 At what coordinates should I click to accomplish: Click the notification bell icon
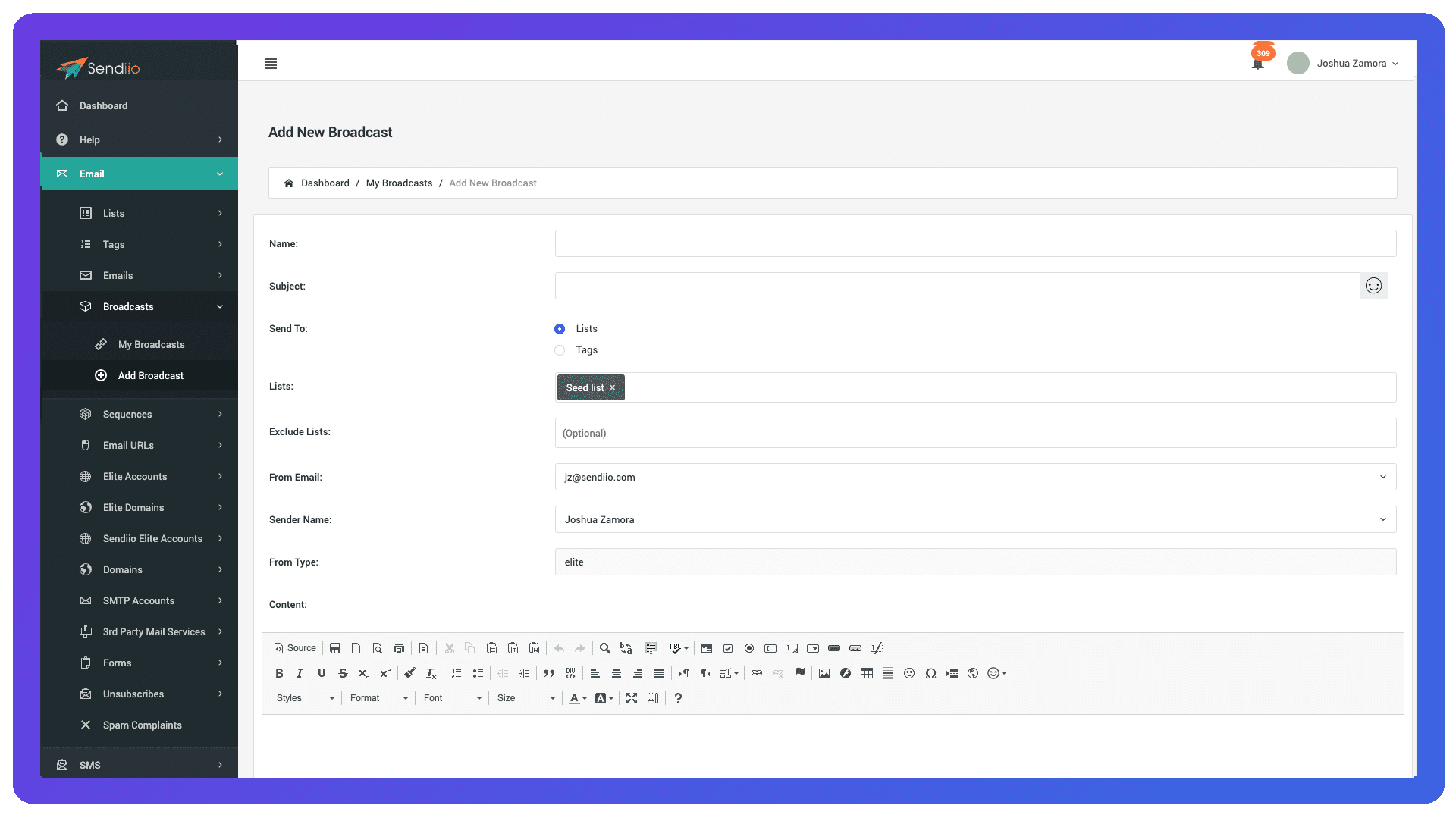point(1257,64)
